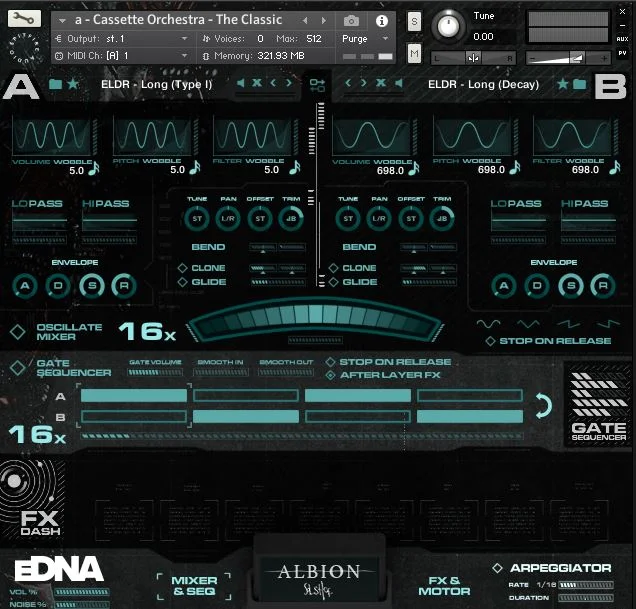Adjust the Gate Volume slider
Viewport: 636px width, 609px height.
pyautogui.click(x=155, y=372)
